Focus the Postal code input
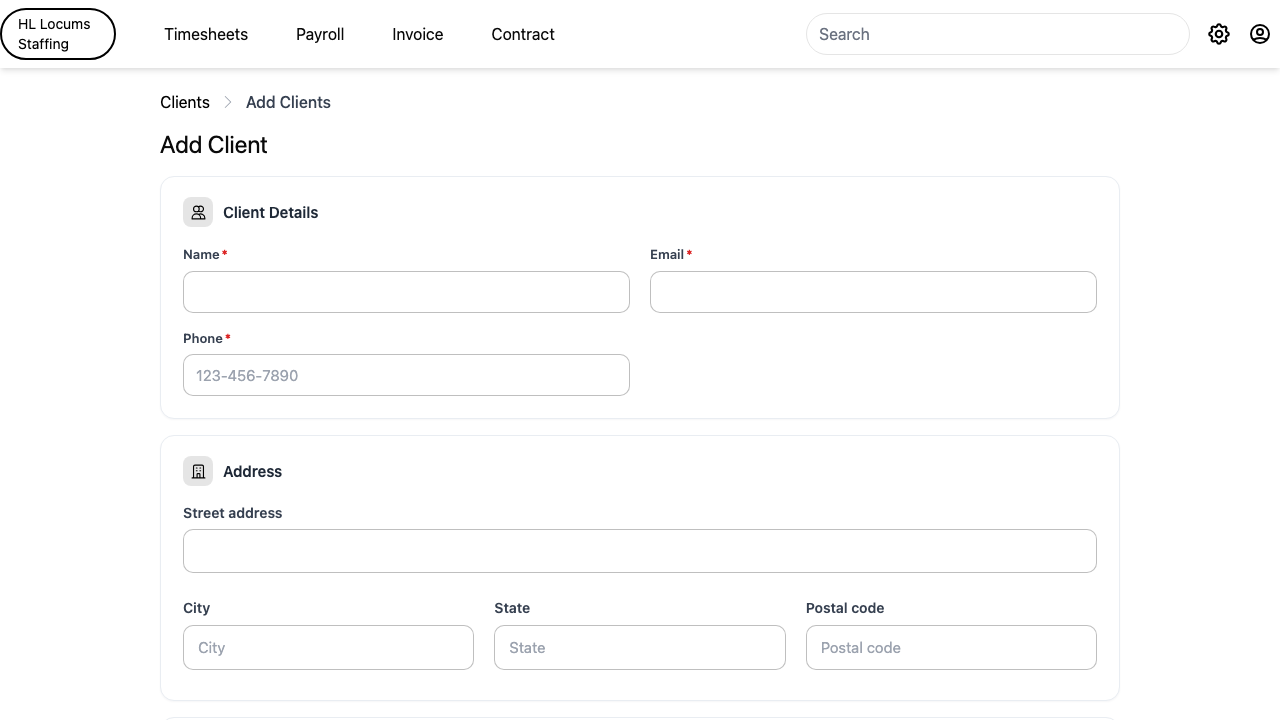Image resolution: width=1280 pixels, height=720 pixels. (951, 648)
